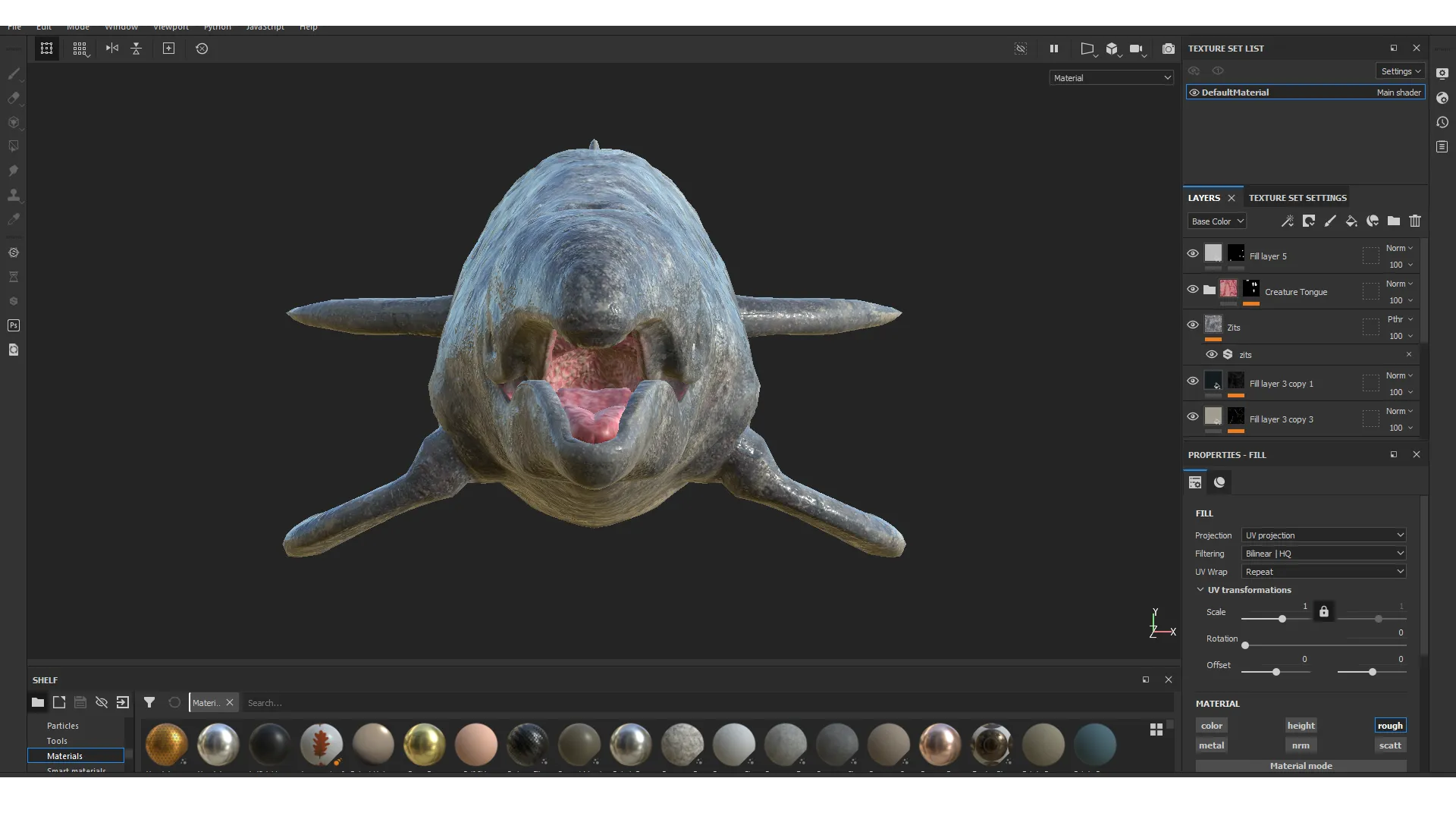Screen dimensions: 1456x819
Task: Hide the zits filter effect
Action: (1212, 355)
